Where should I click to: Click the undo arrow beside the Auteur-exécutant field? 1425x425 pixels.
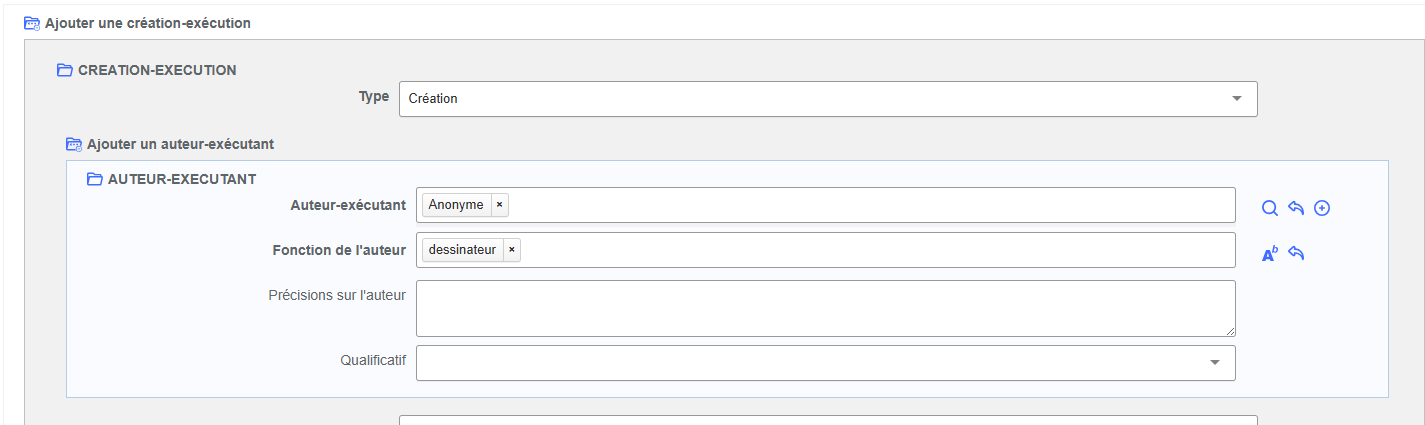1296,208
